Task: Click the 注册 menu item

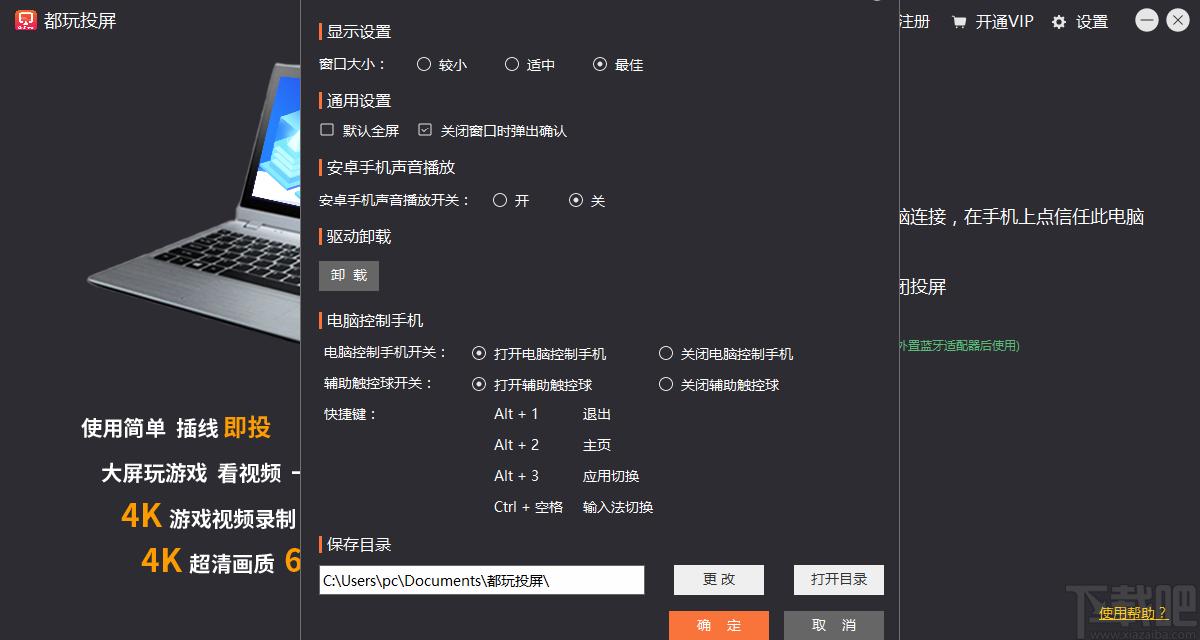Action: 914,22
